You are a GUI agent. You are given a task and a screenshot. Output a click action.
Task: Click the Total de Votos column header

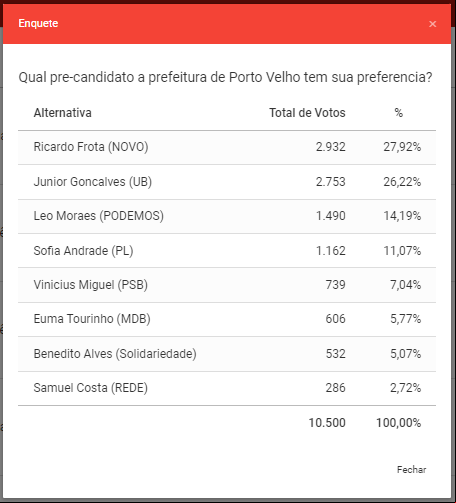pyautogui.click(x=307, y=113)
